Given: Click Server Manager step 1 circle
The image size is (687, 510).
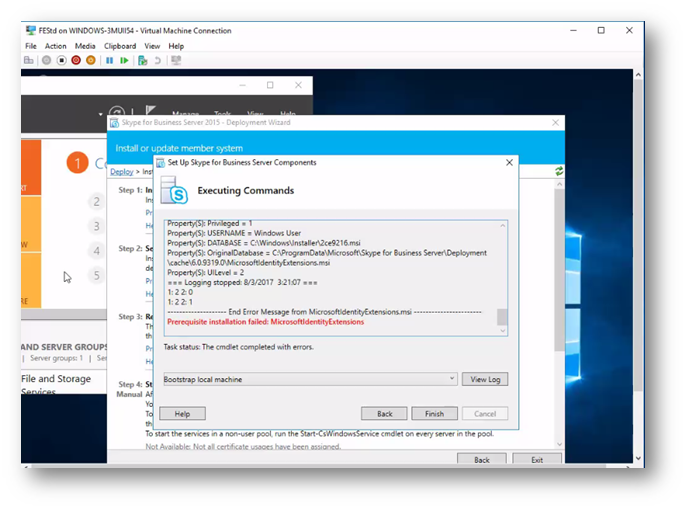Looking at the screenshot, I should pos(78,163).
